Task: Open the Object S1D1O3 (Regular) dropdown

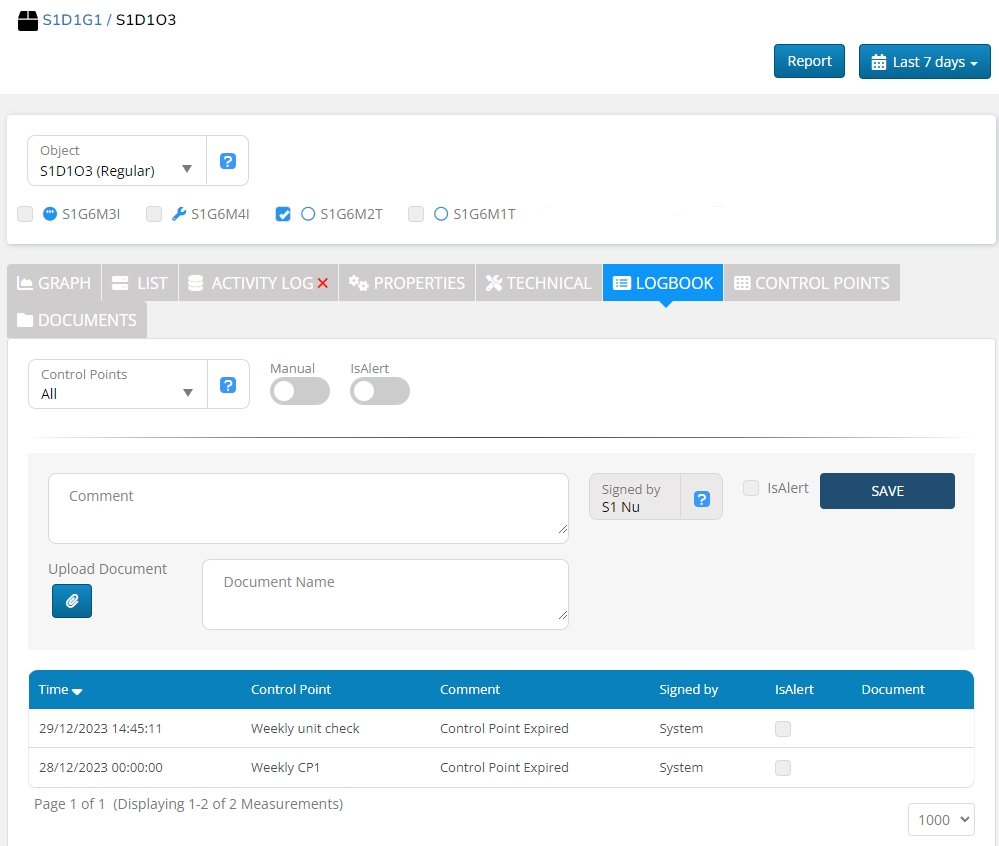Action: tap(117, 162)
